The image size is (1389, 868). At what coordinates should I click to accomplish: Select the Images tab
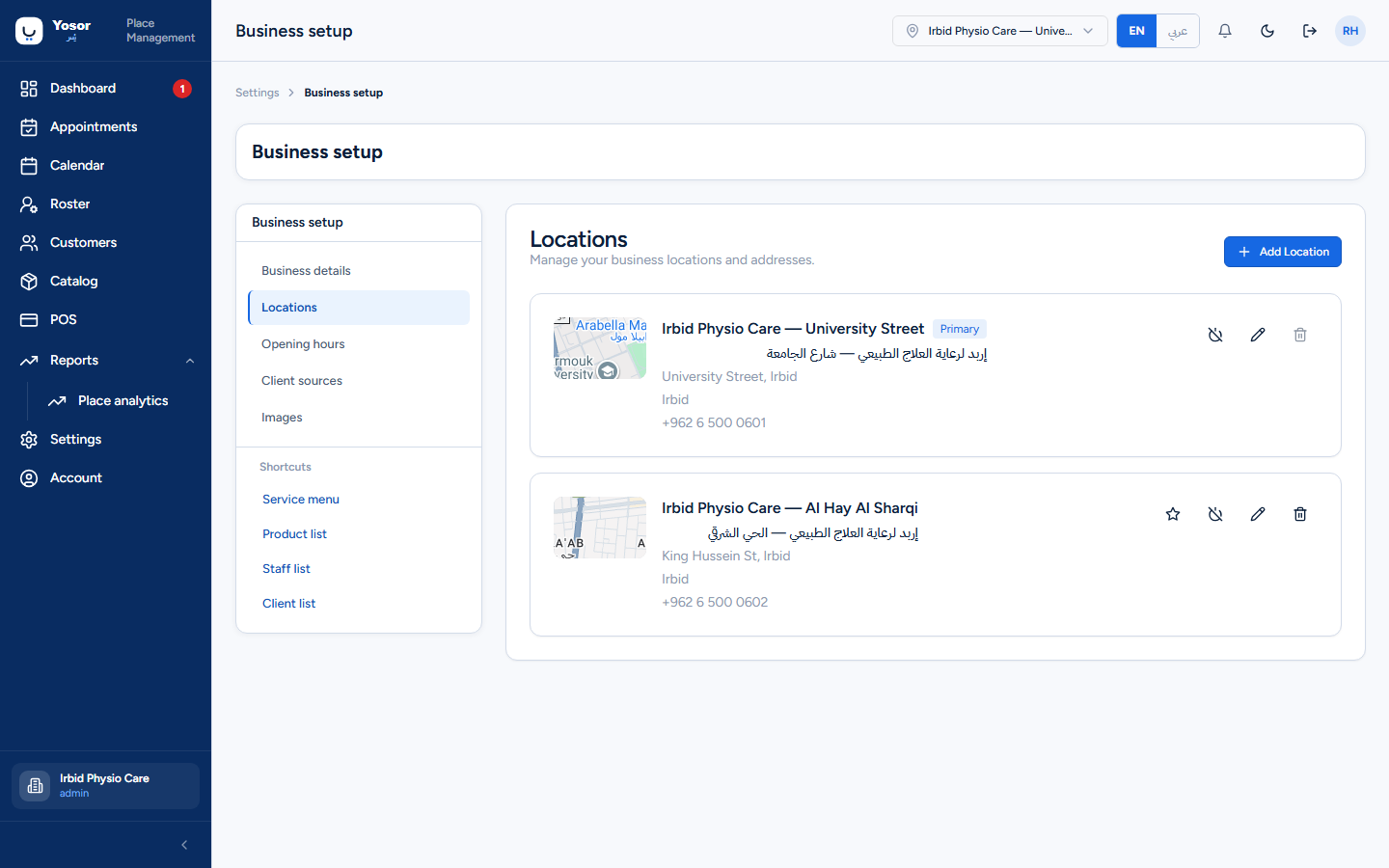coord(359,418)
